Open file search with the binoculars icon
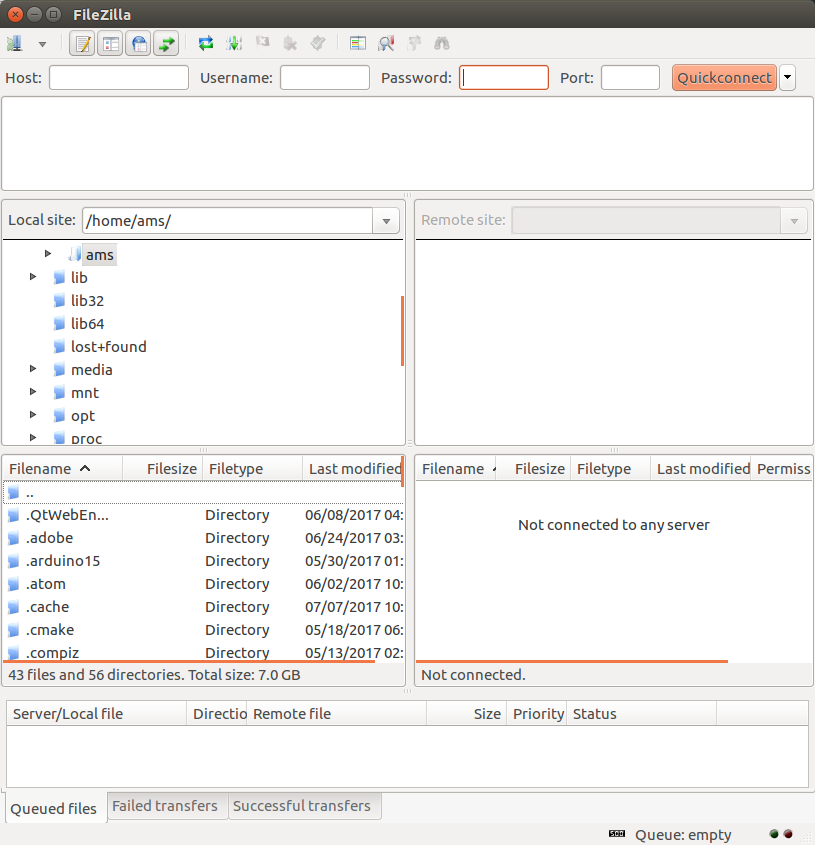815x845 pixels. coord(441,43)
